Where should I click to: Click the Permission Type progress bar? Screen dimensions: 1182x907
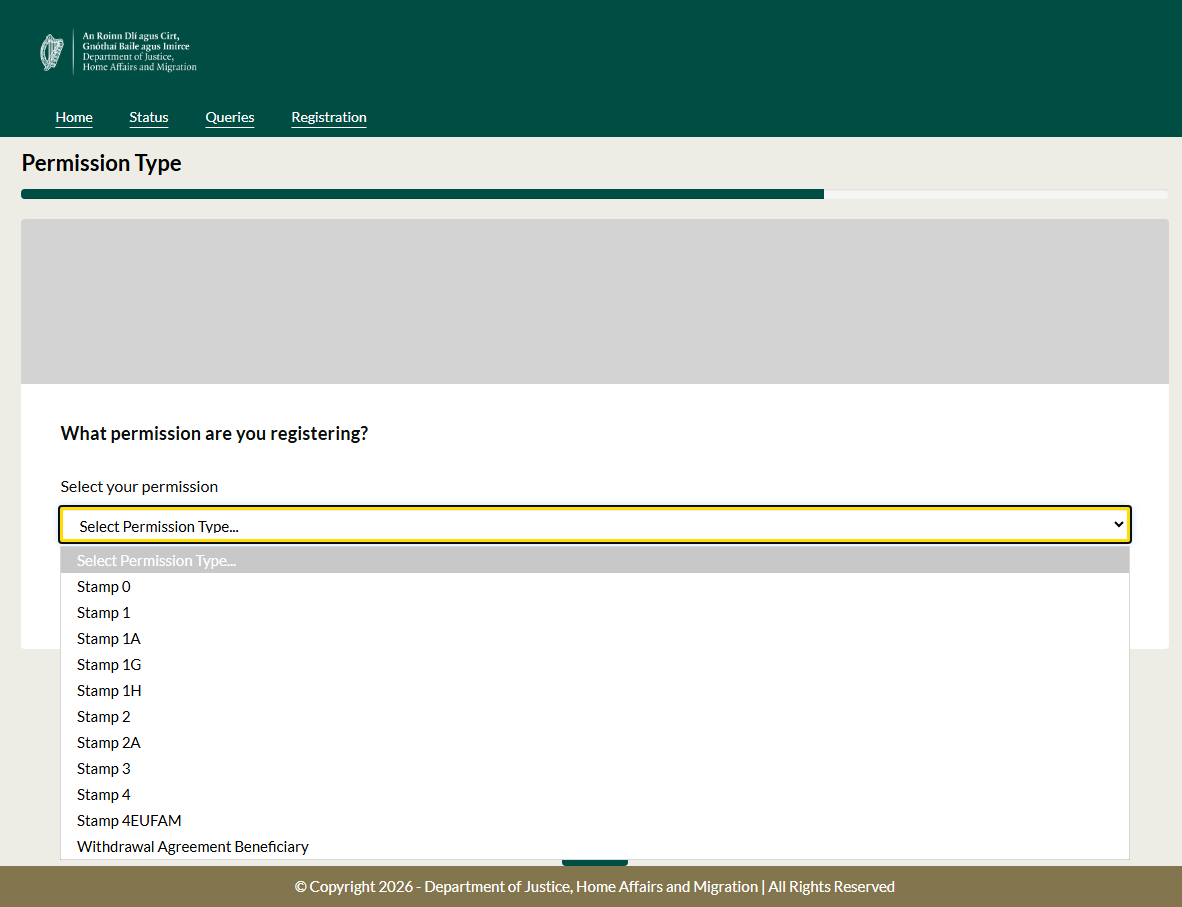click(595, 195)
